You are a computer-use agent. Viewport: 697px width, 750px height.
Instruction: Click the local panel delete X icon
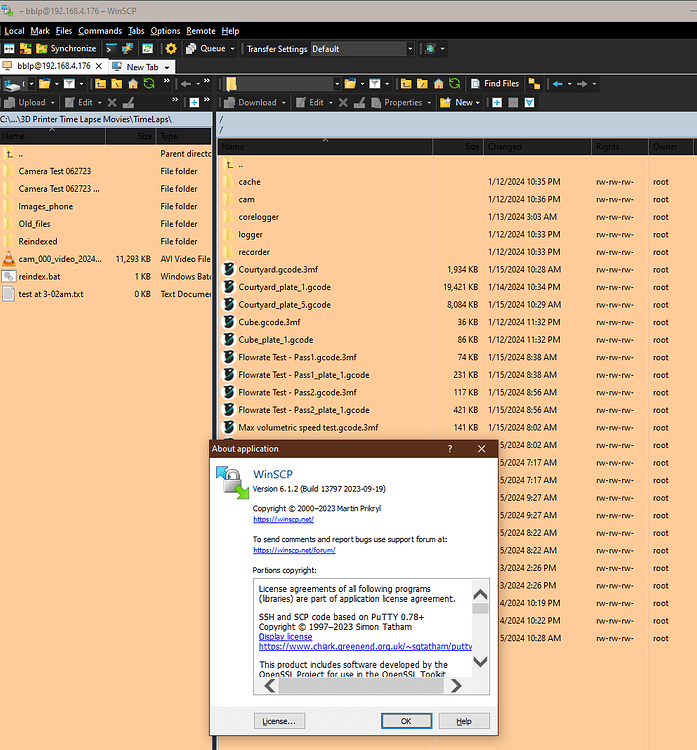click(112, 102)
